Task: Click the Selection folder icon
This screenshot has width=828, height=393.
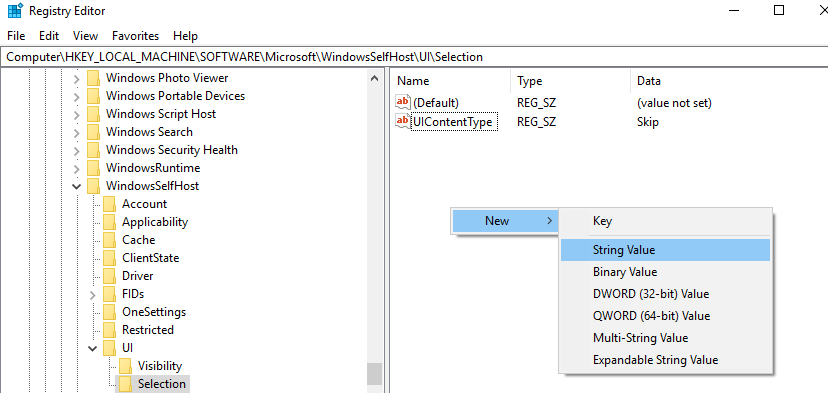Action: click(125, 383)
